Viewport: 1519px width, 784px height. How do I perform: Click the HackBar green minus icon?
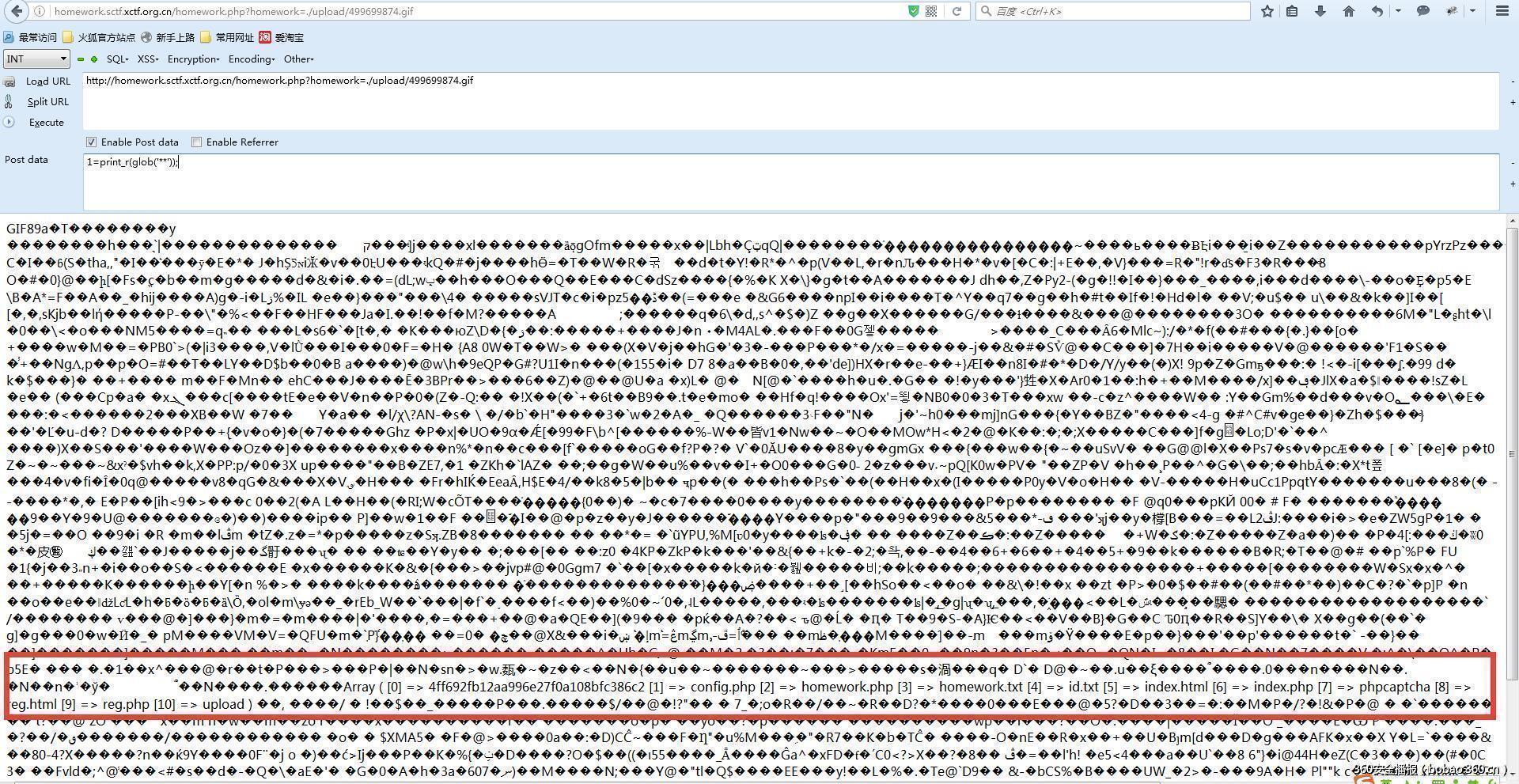pyautogui.click(x=80, y=59)
